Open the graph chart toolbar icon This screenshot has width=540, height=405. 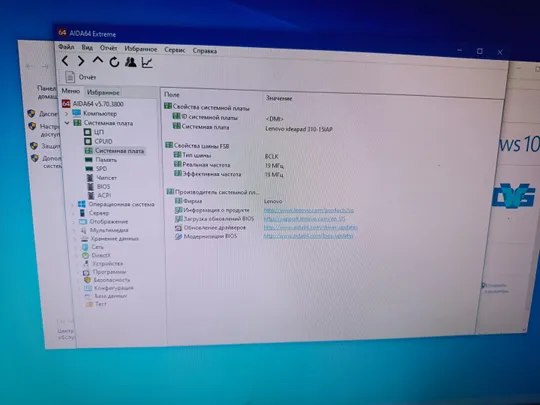tap(147, 63)
